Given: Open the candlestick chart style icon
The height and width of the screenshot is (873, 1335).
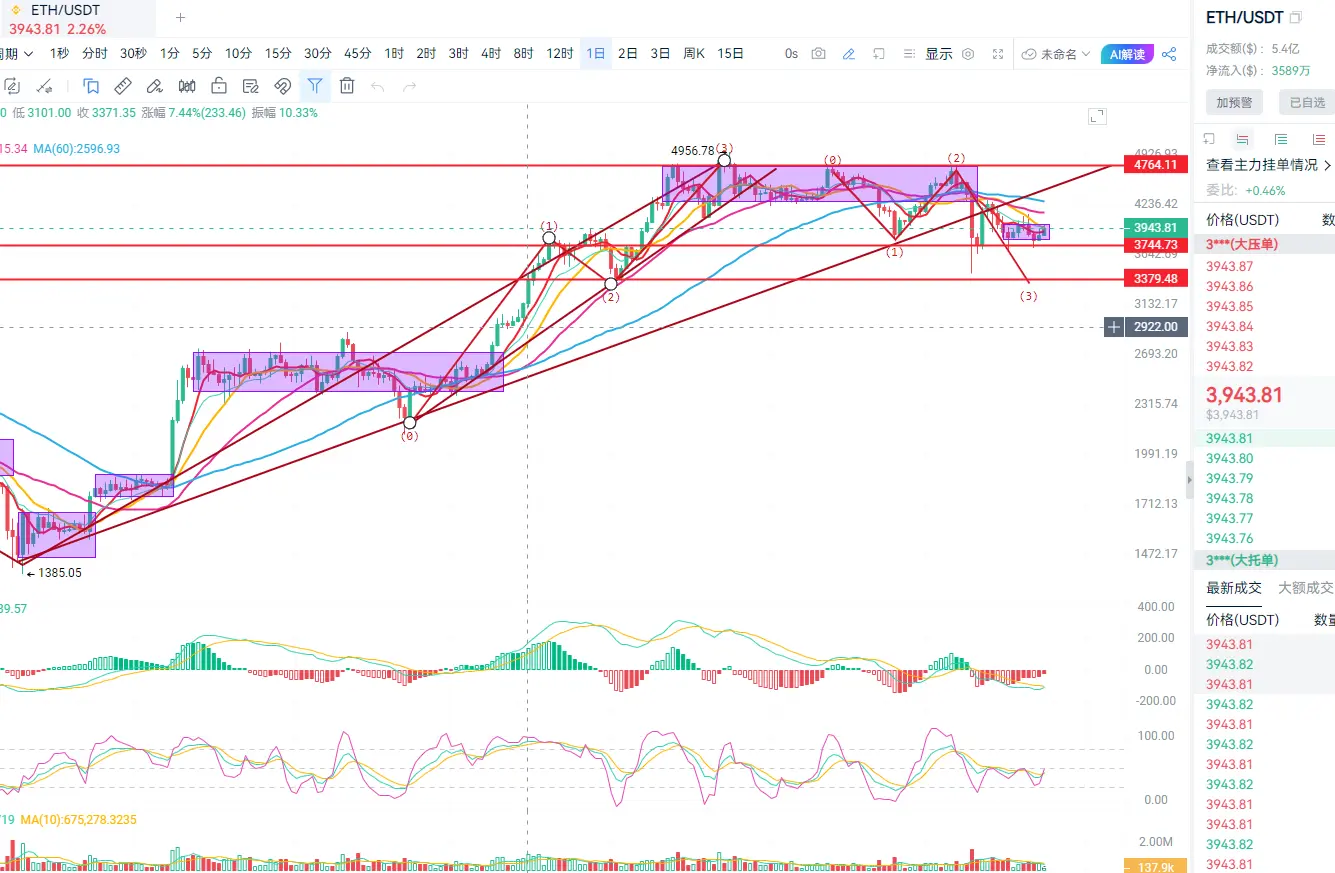Looking at the screenshot, I should click(187, 86).
